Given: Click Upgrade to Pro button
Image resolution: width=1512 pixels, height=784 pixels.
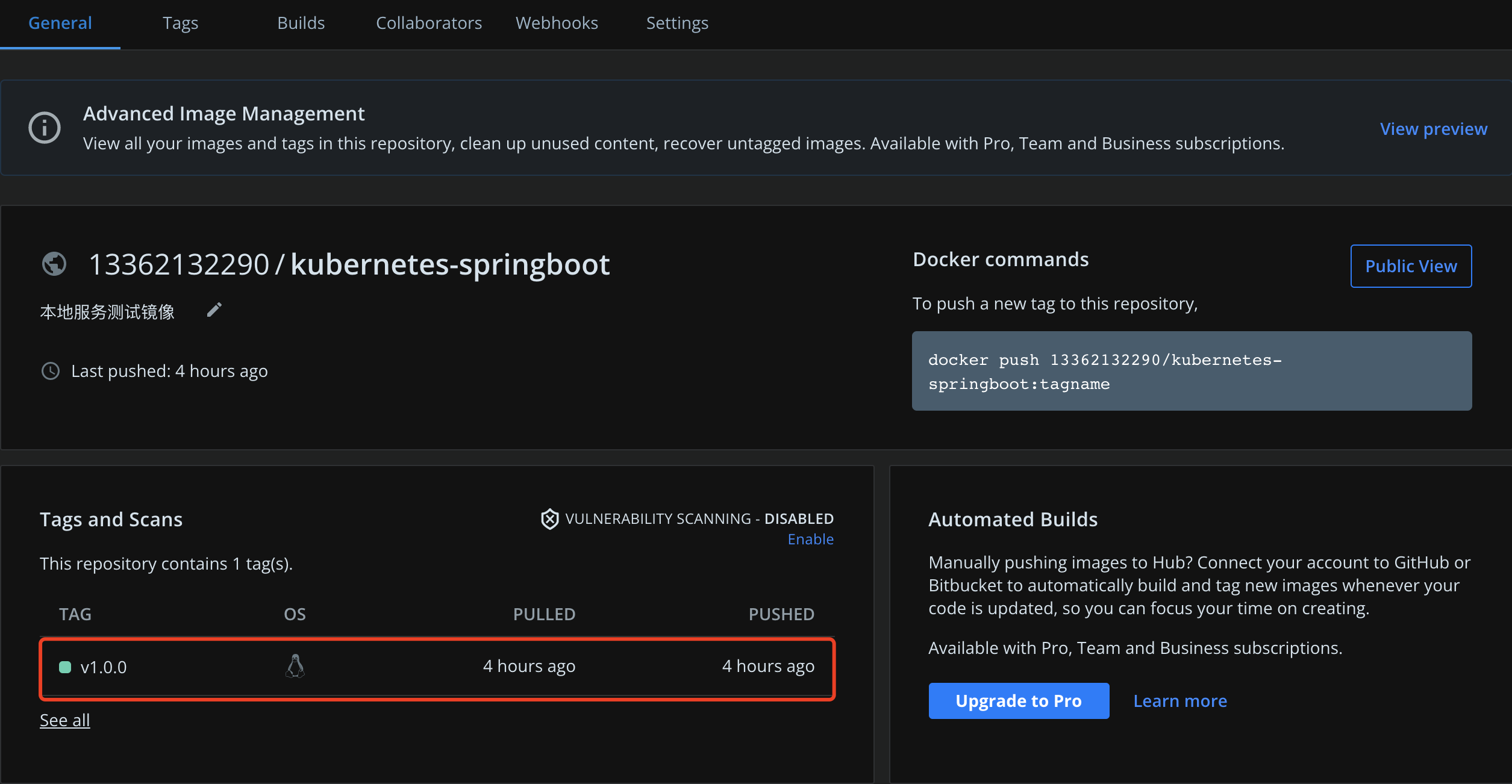Looking at the screenshot, I should coord(1019,701).
